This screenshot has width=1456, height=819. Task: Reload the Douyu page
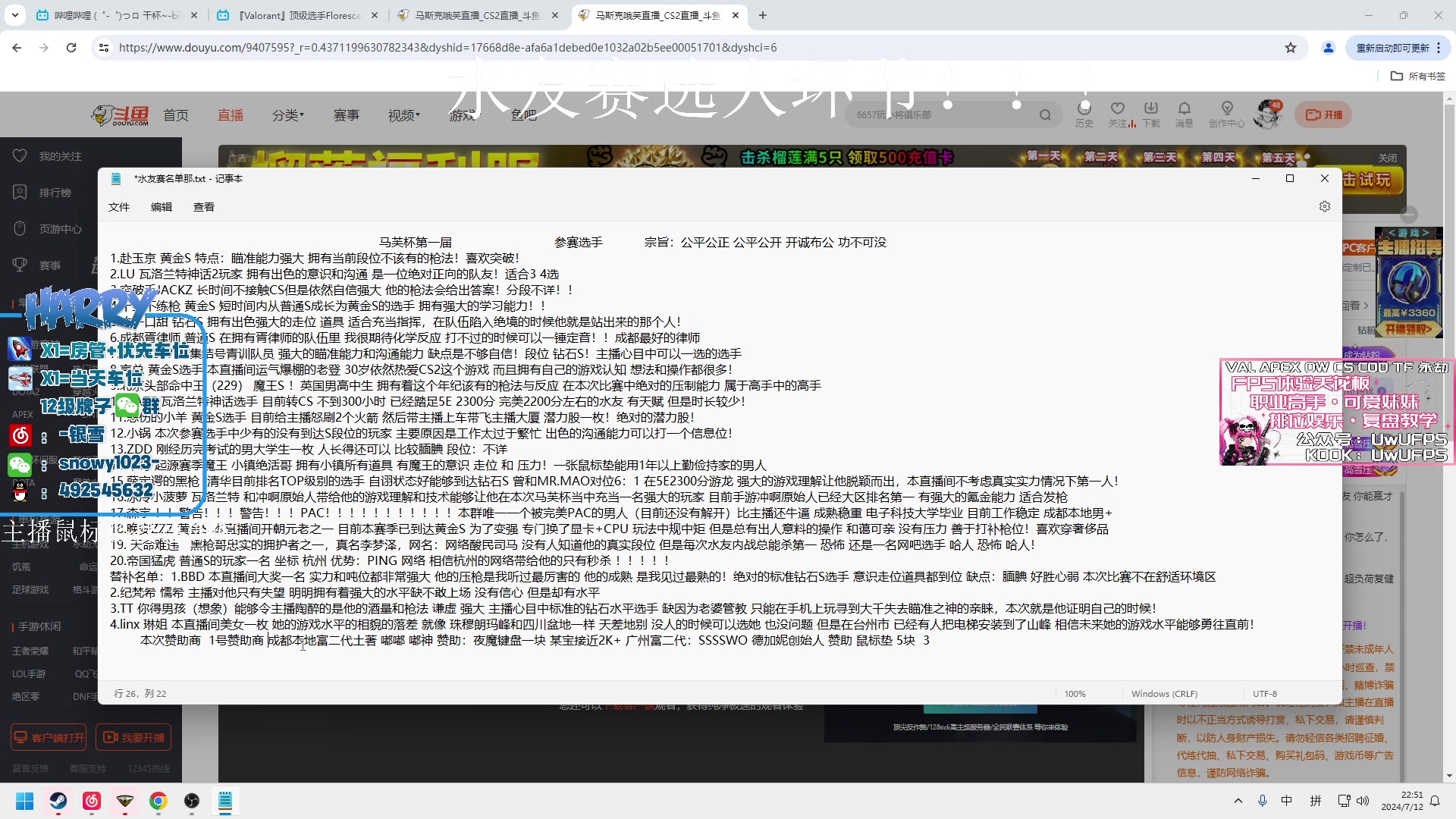pos(71,47)
